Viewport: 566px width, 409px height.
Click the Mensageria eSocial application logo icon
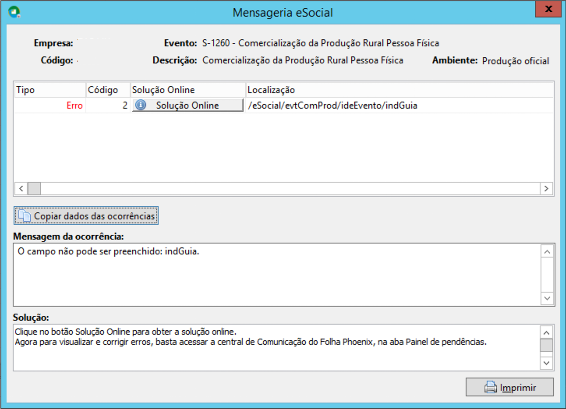pos(14,12)
